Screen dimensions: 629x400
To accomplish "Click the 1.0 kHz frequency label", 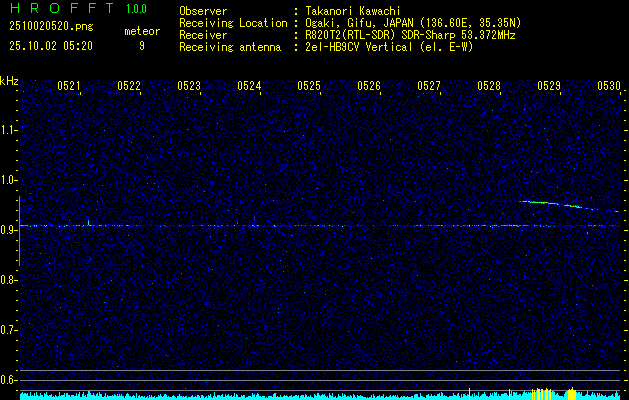I will coord(8,181).
